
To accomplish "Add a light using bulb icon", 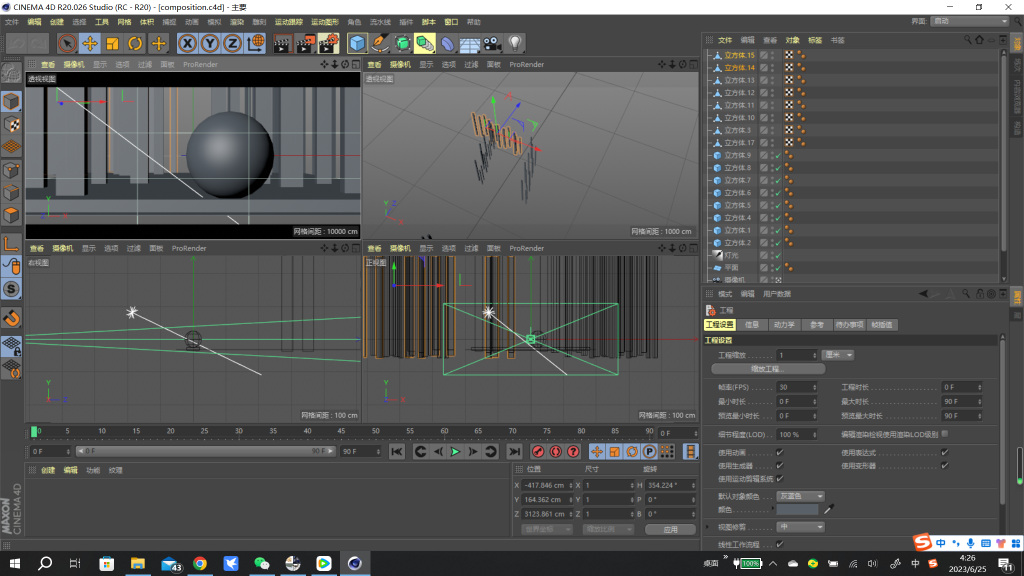I will point(515,44).
